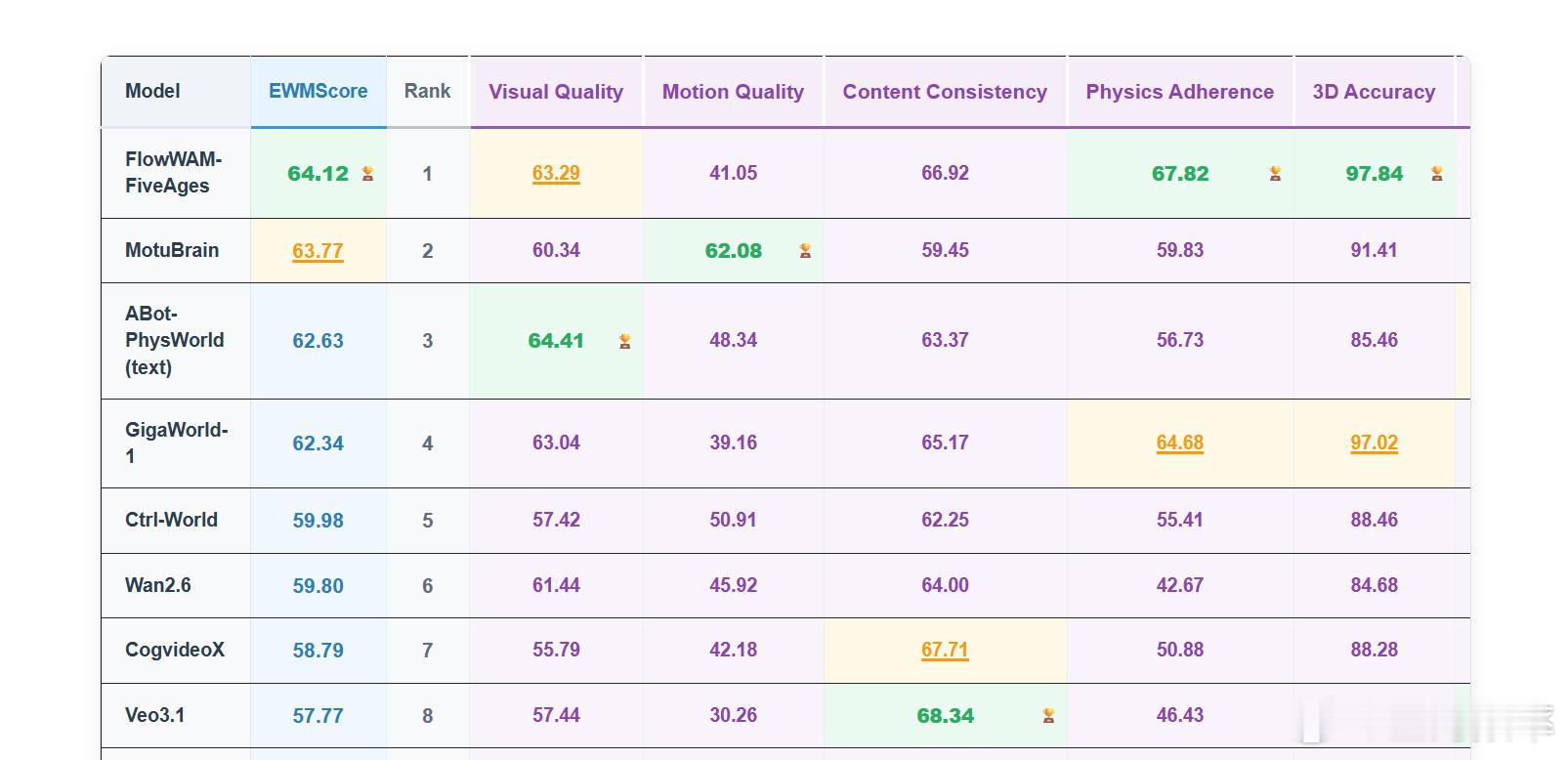The image size is (1568, 760).
Task: Open the underlined 97.02 3D Accuracy score
Action: (x=1374, y=443)
